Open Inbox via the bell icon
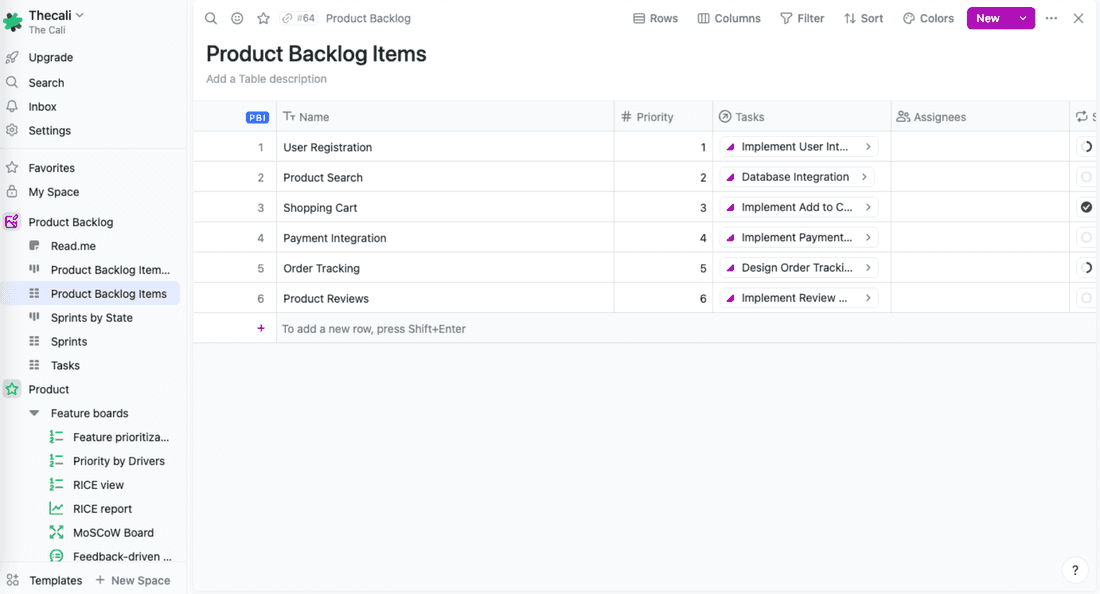This screenshot has height=594, width=1100. click(x=12, y=106)
